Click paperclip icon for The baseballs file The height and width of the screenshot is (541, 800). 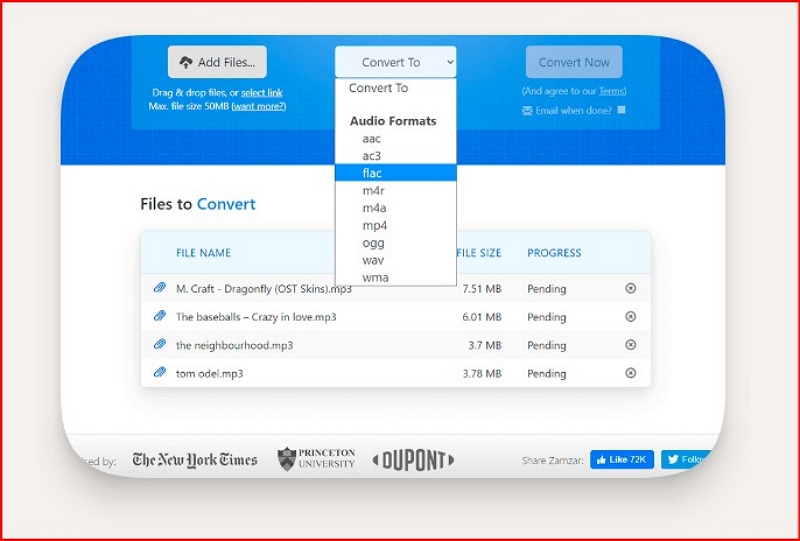(160, 316)
